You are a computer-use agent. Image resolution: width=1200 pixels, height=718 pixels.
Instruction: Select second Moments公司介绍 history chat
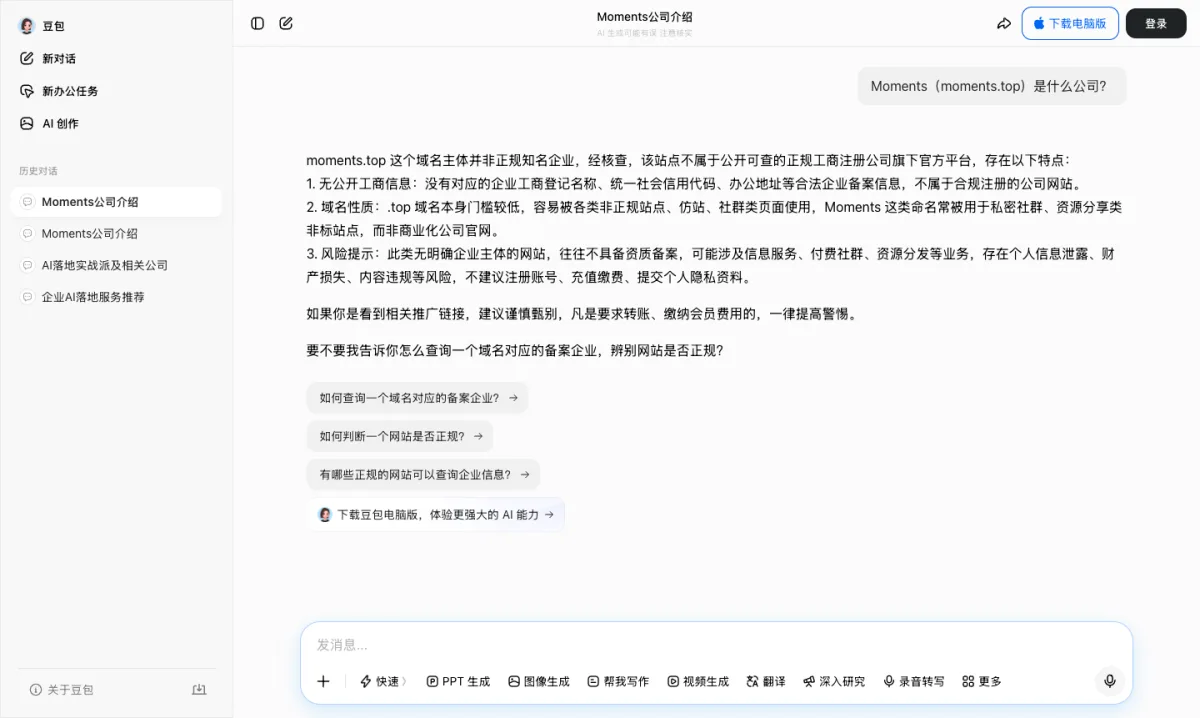116,234
